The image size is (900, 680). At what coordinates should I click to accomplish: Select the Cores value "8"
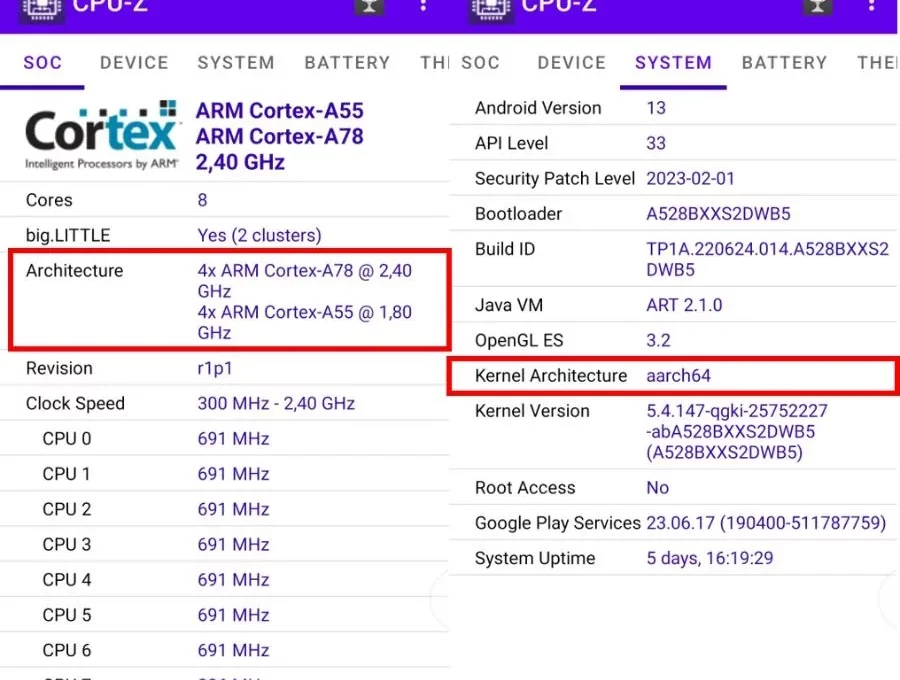(202, 200)
